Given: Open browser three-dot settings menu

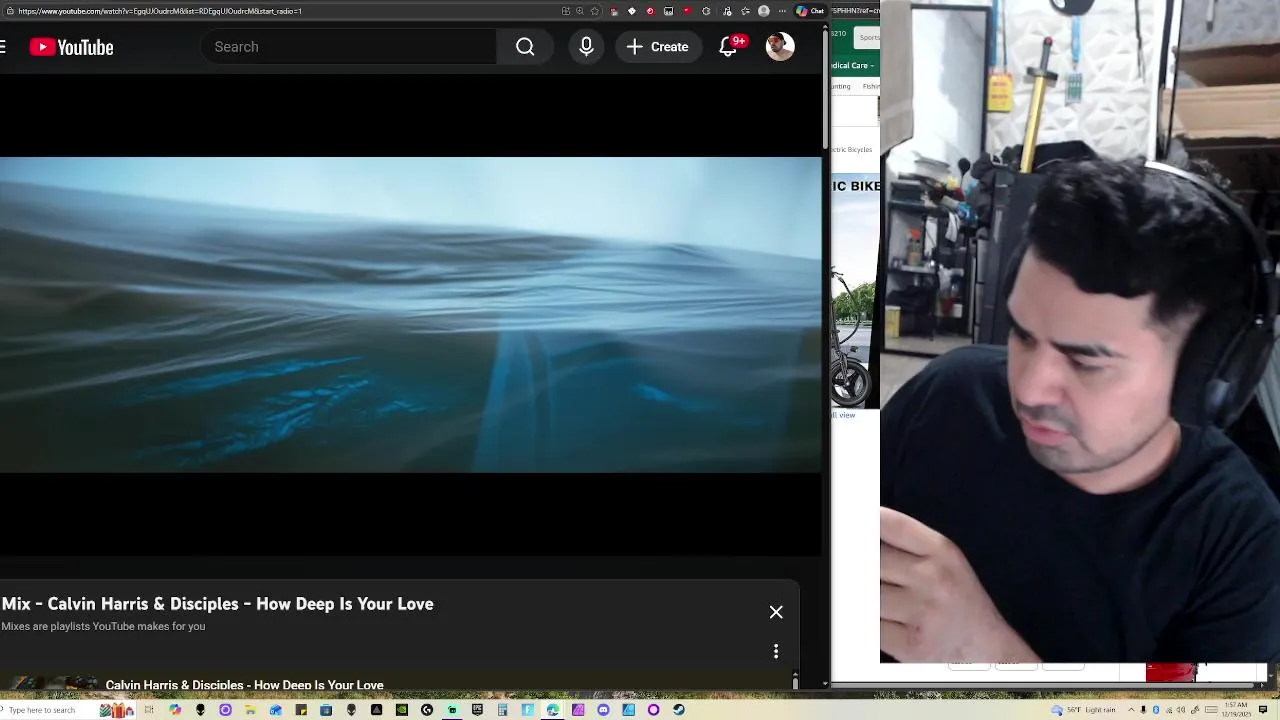Looking at the screenshot, I should coord(782,11).
